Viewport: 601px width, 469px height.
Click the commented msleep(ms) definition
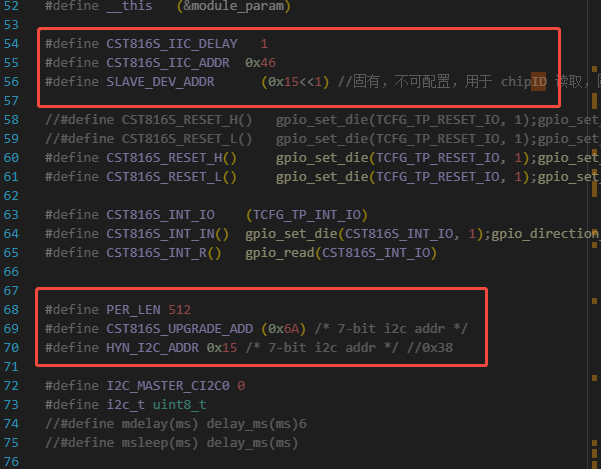pyautogui.click(x=171, y=443)
